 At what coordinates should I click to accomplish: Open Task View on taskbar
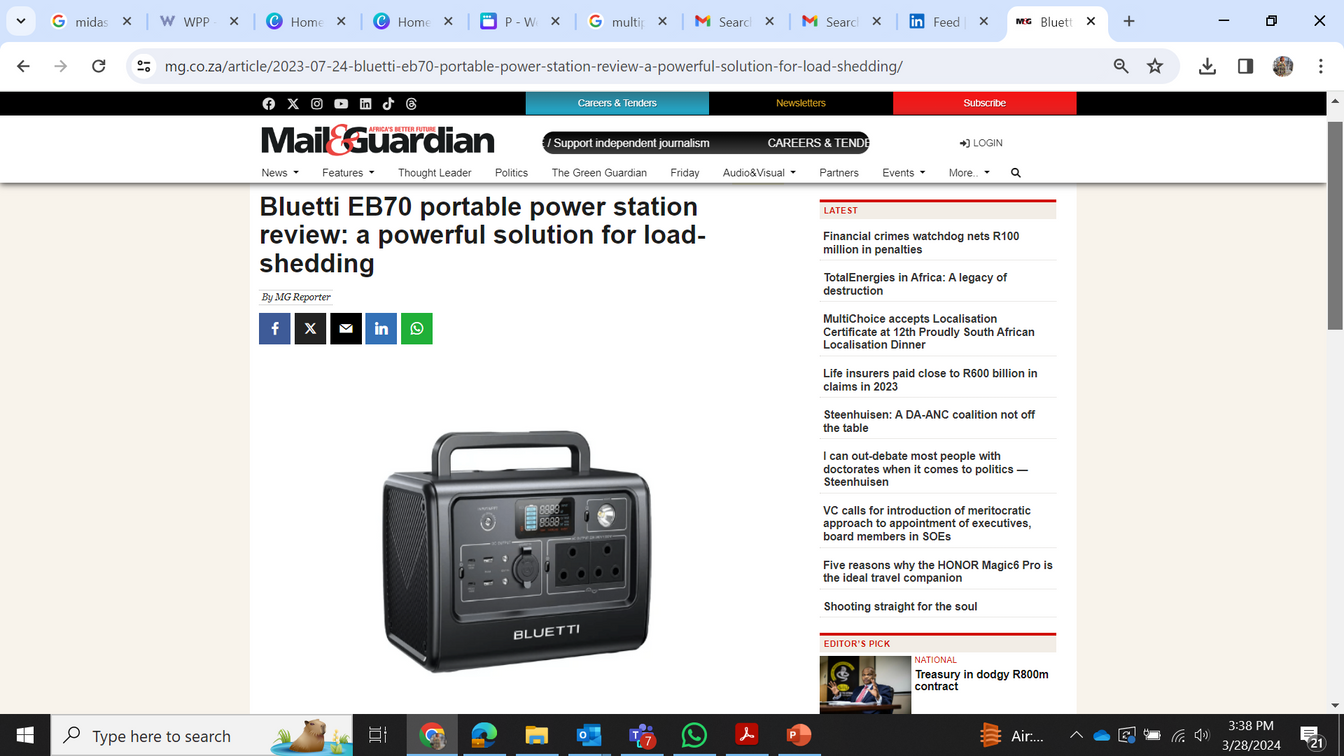pos(378,736)
